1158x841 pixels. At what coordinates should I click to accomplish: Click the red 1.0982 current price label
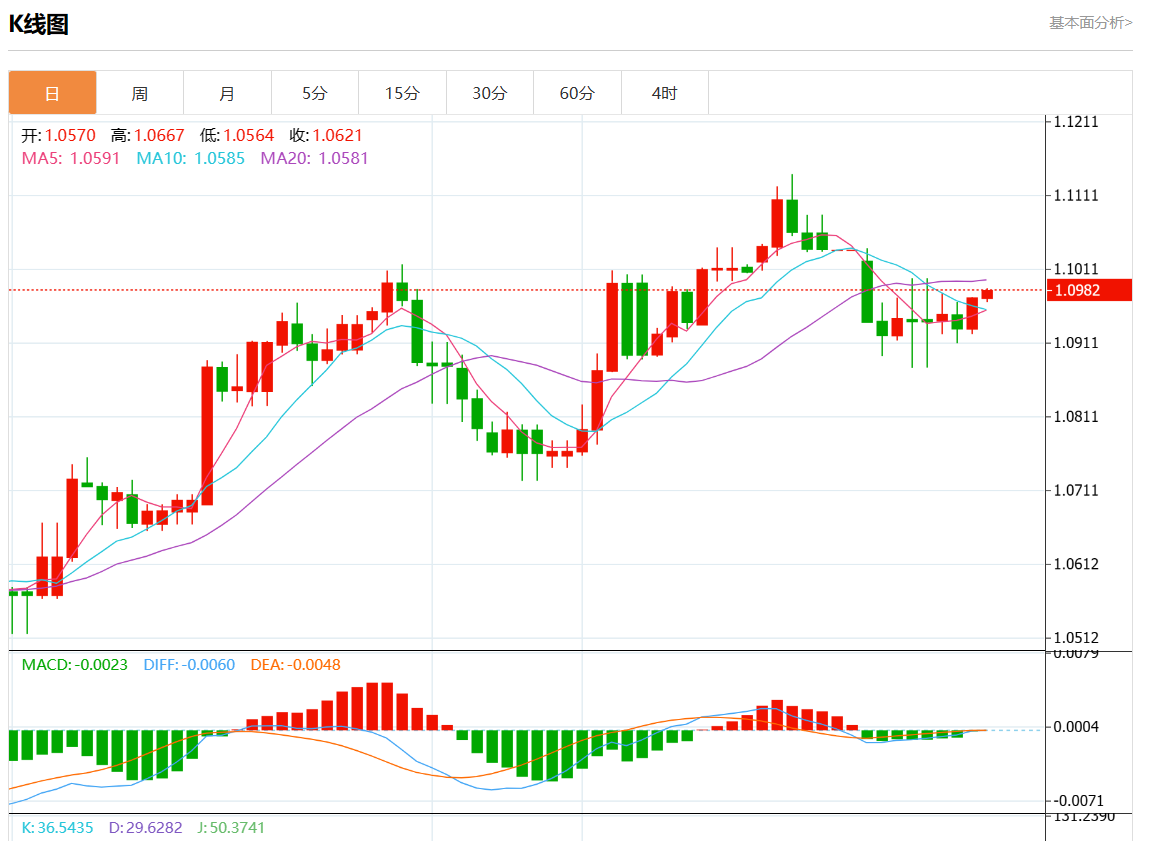pyautogui.click(x=1089, y=290)
